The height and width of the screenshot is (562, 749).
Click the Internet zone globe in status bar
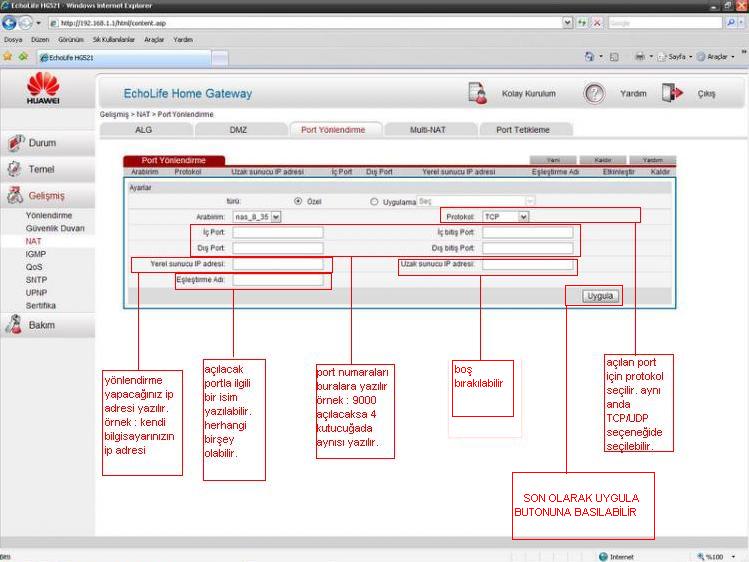[603, 557]
